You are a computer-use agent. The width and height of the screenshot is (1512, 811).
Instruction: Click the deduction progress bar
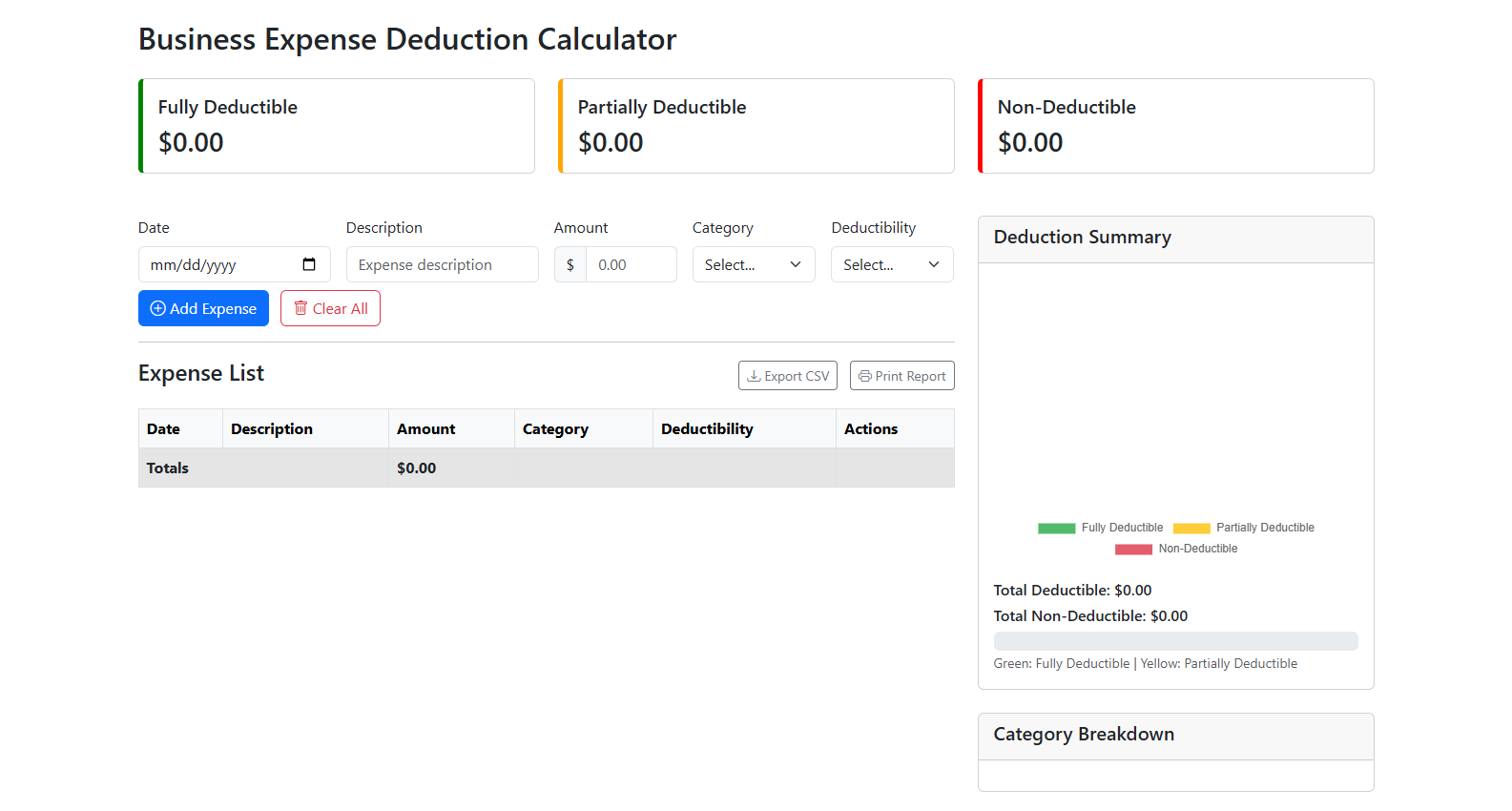1176,641
